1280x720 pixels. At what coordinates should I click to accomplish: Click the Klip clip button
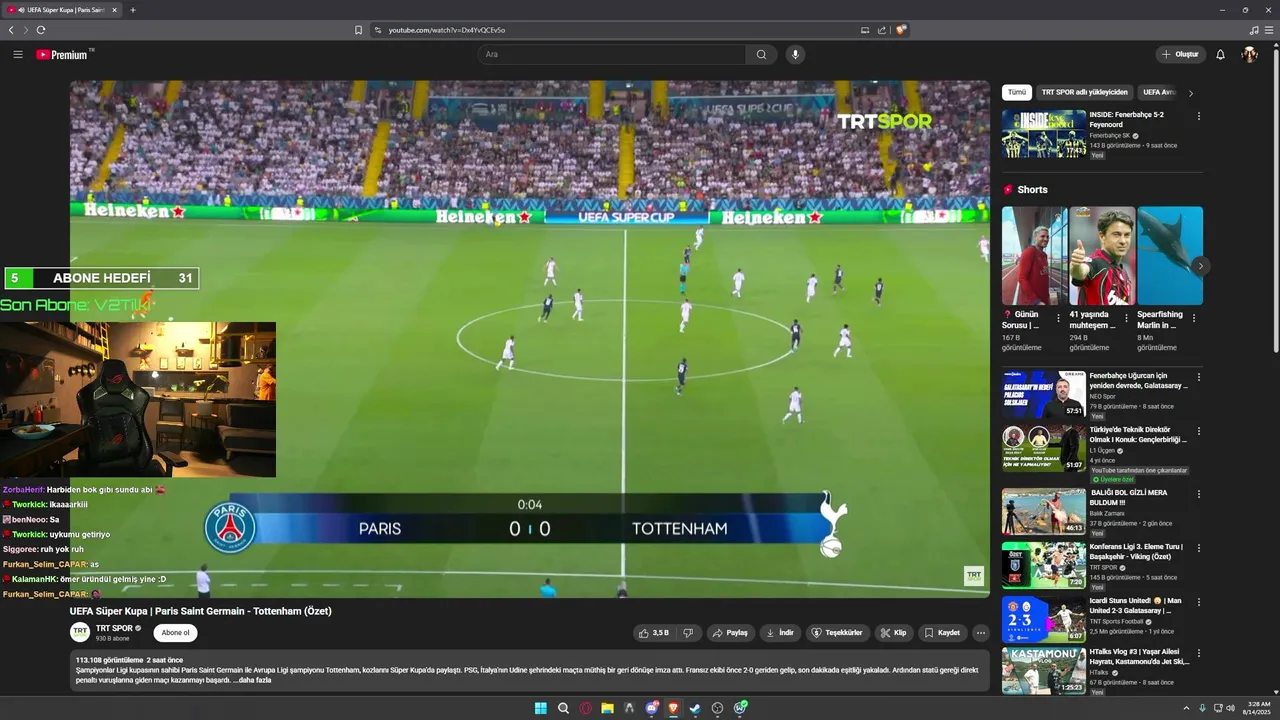893,633
